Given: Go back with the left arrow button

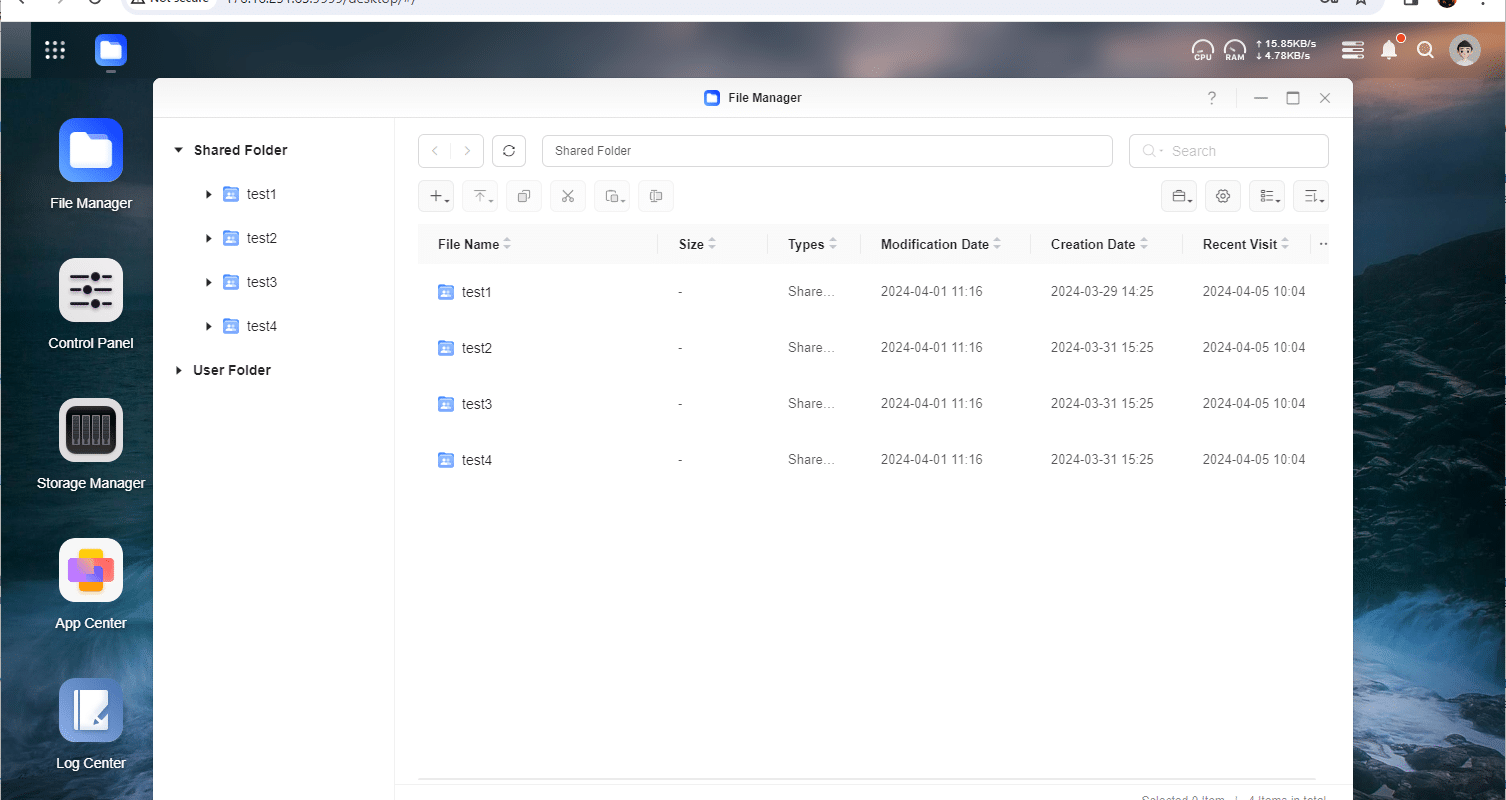Looking at the screenshot, I should point(434,151).
